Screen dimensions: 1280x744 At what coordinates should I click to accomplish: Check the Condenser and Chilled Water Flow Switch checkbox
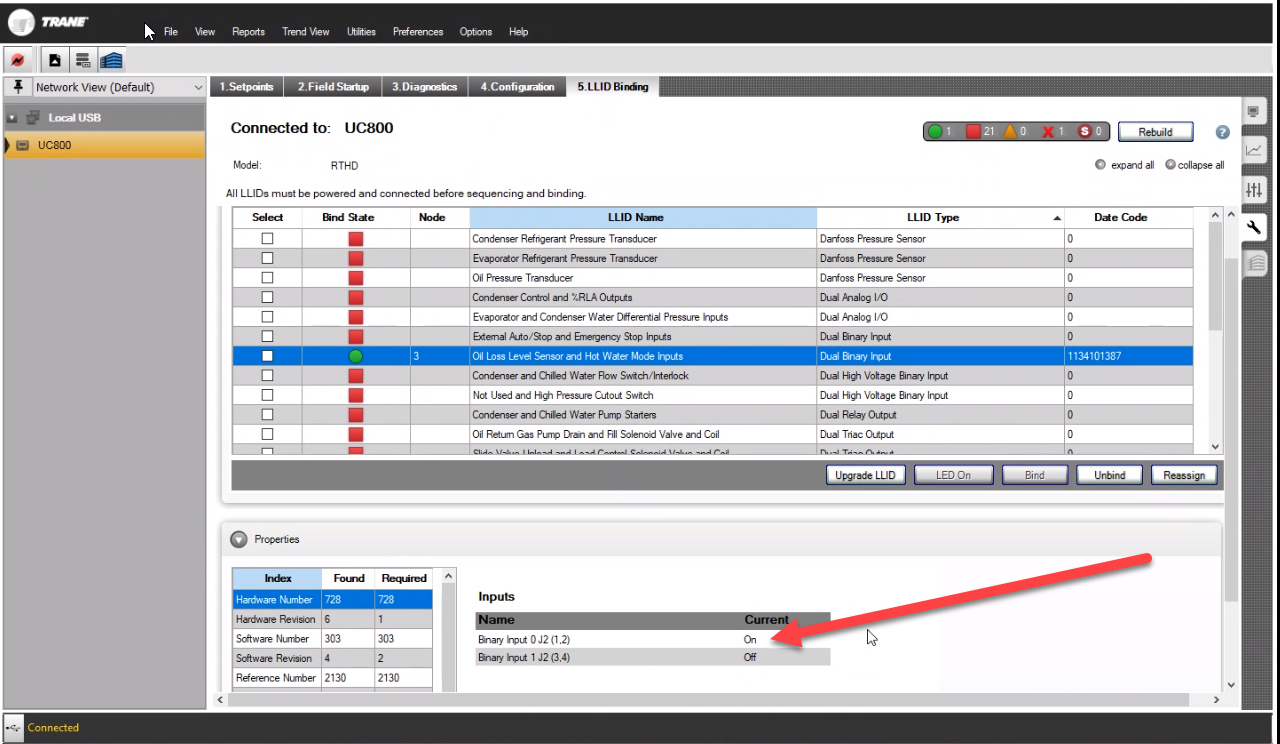pyautogui.click(x=267, y=375)
